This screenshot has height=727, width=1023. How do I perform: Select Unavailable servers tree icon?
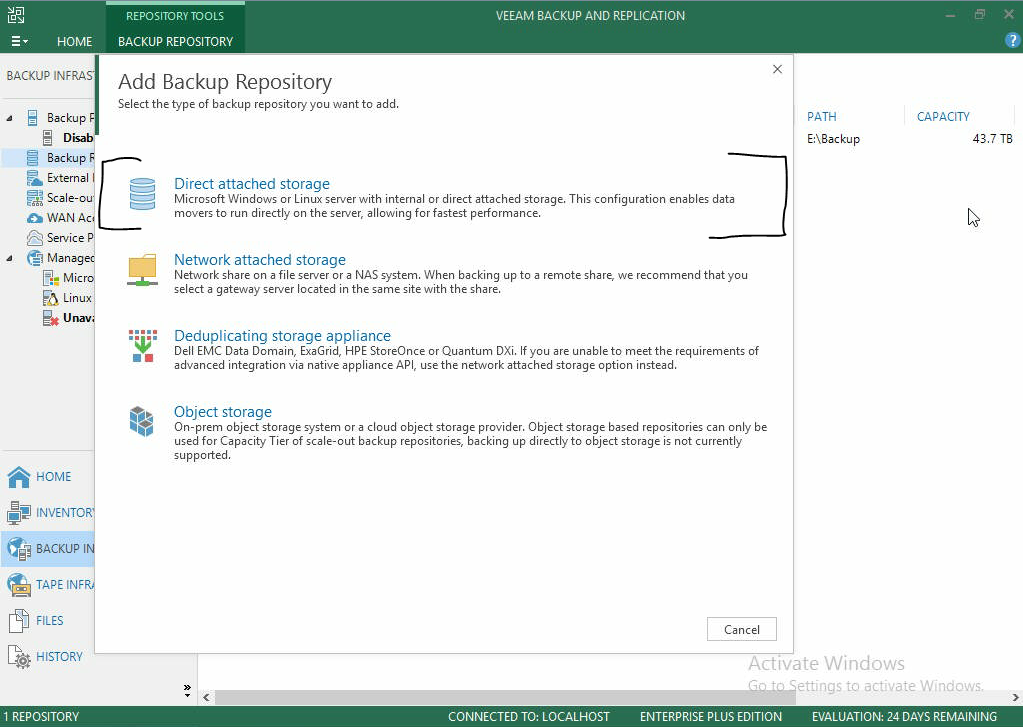[51, 318]
